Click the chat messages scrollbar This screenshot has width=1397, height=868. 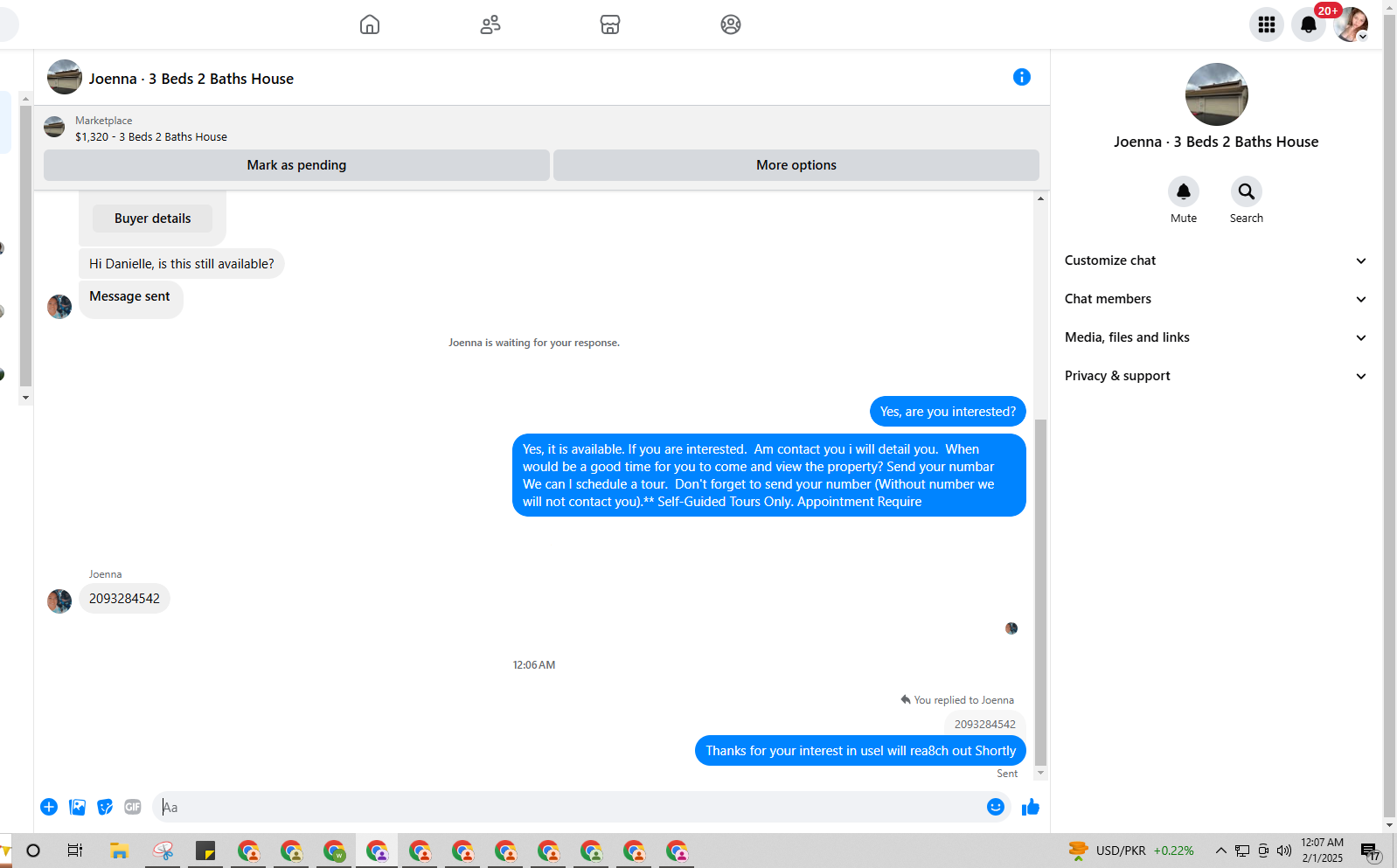1040,594
